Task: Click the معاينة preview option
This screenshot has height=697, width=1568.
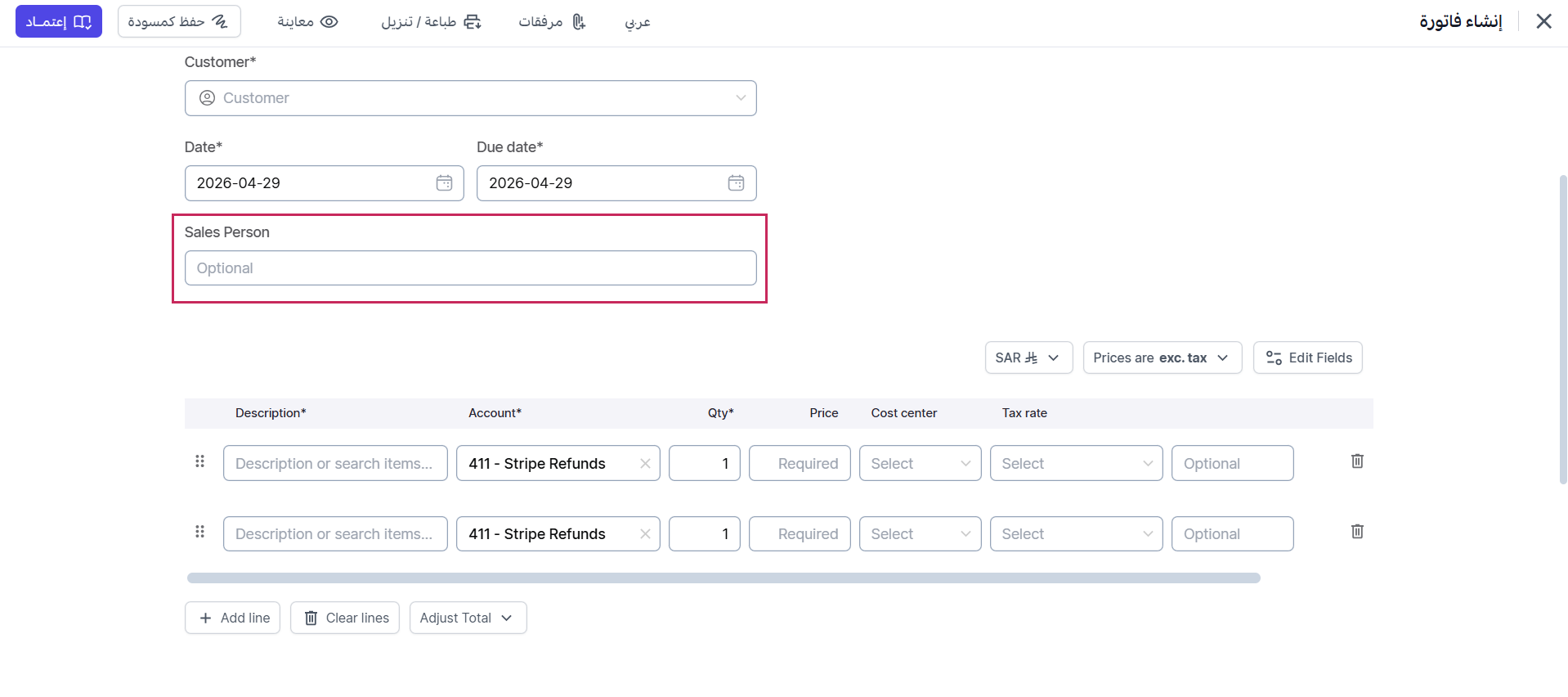Action: (x=307, y=21)
